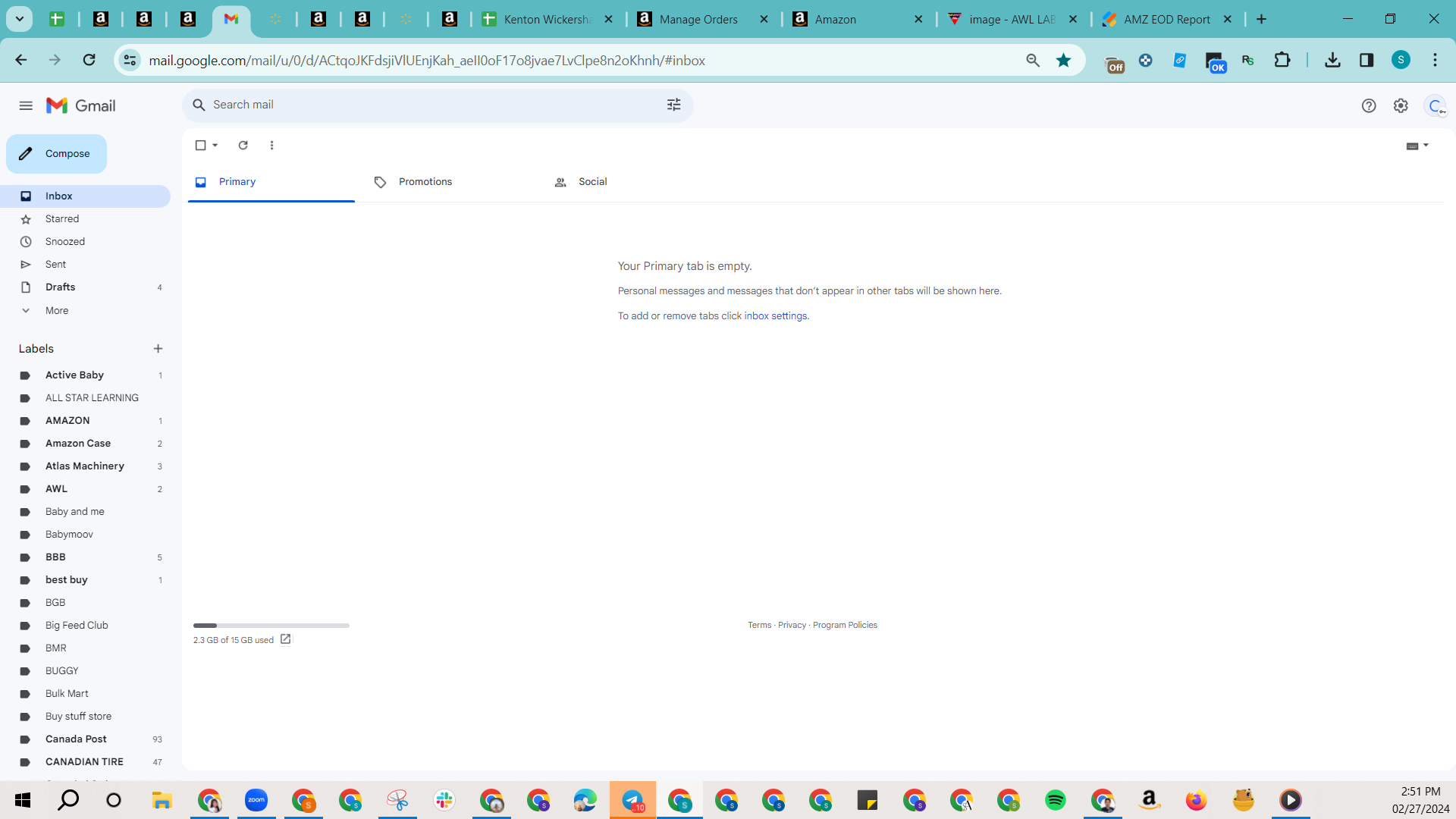Open Chrome profile S avatar
Viewport: 1456px width, 819px height.
(x=1401, y=60)
